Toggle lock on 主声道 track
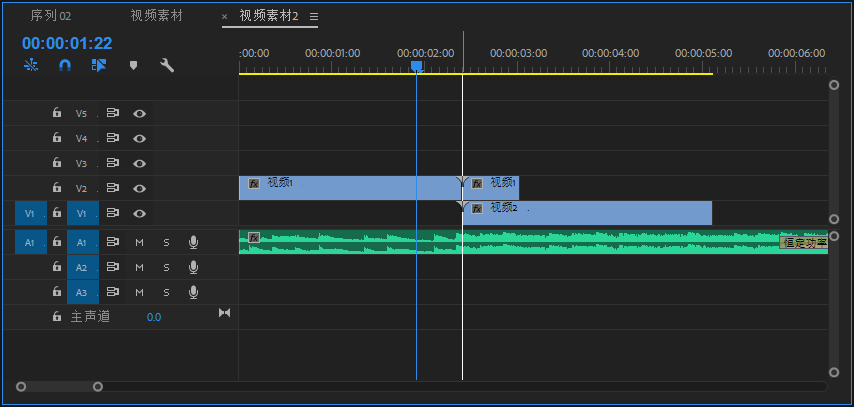854x407 pixels. click(57, 317)
